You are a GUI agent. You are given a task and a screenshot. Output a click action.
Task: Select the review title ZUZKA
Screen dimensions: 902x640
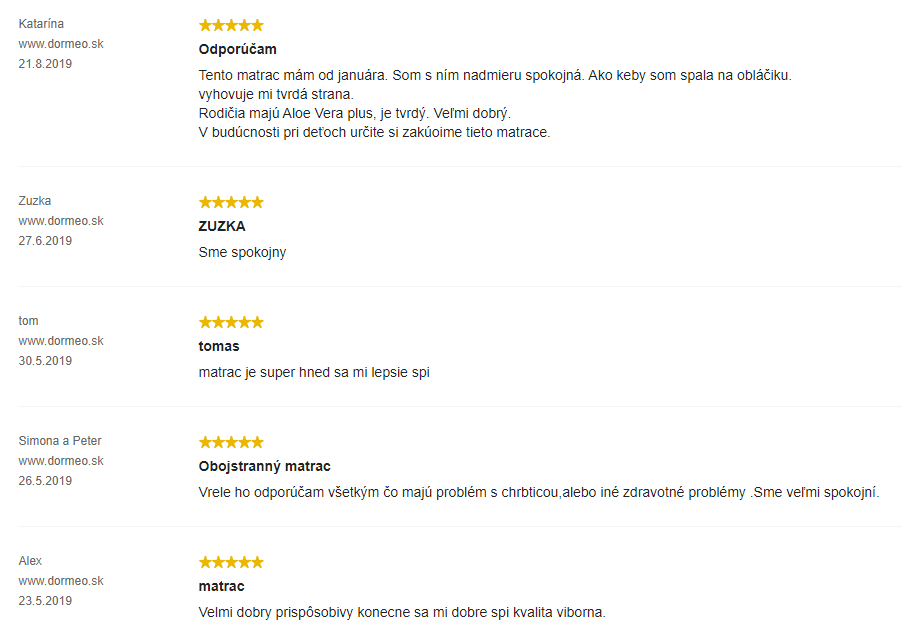pos(222,227)
